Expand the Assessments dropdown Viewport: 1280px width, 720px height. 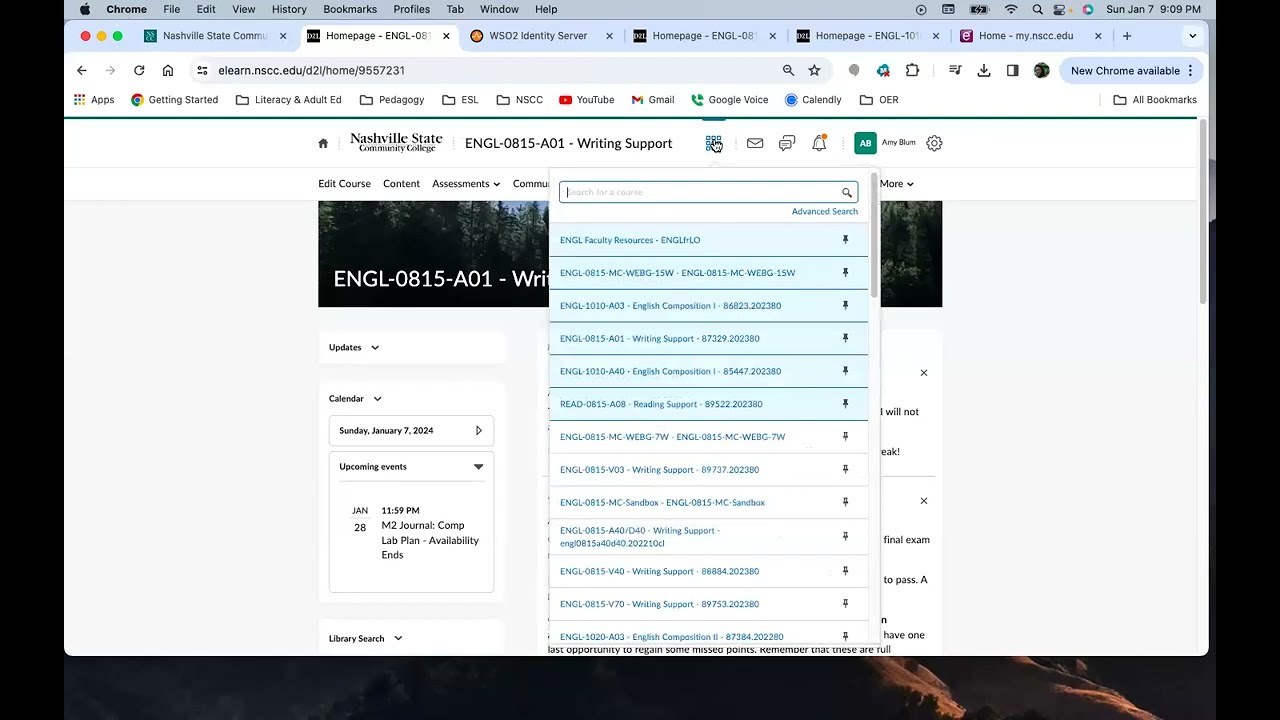[x=466, y=184]
